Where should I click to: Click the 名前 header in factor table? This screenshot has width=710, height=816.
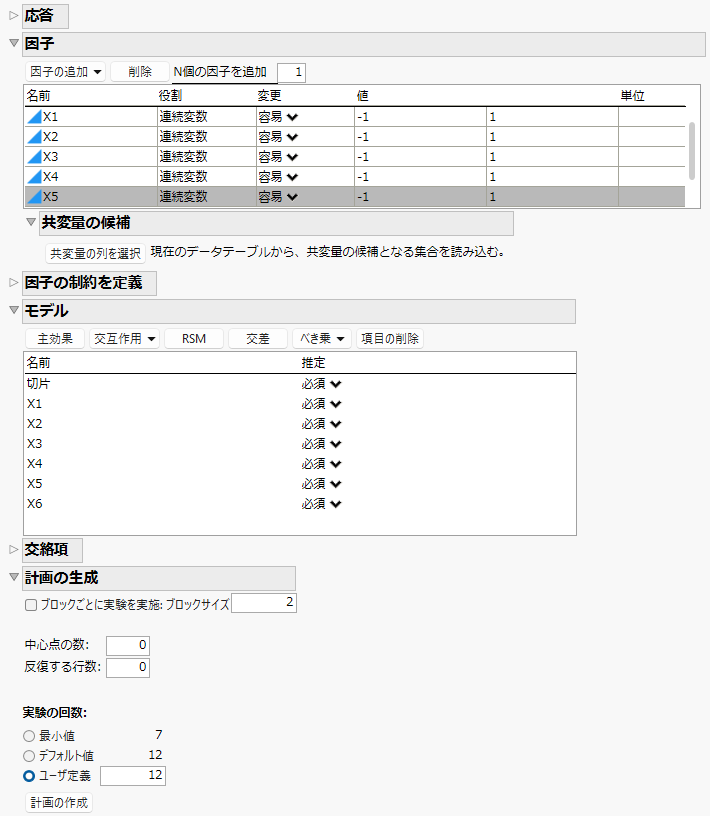click(x=39, y=96)
